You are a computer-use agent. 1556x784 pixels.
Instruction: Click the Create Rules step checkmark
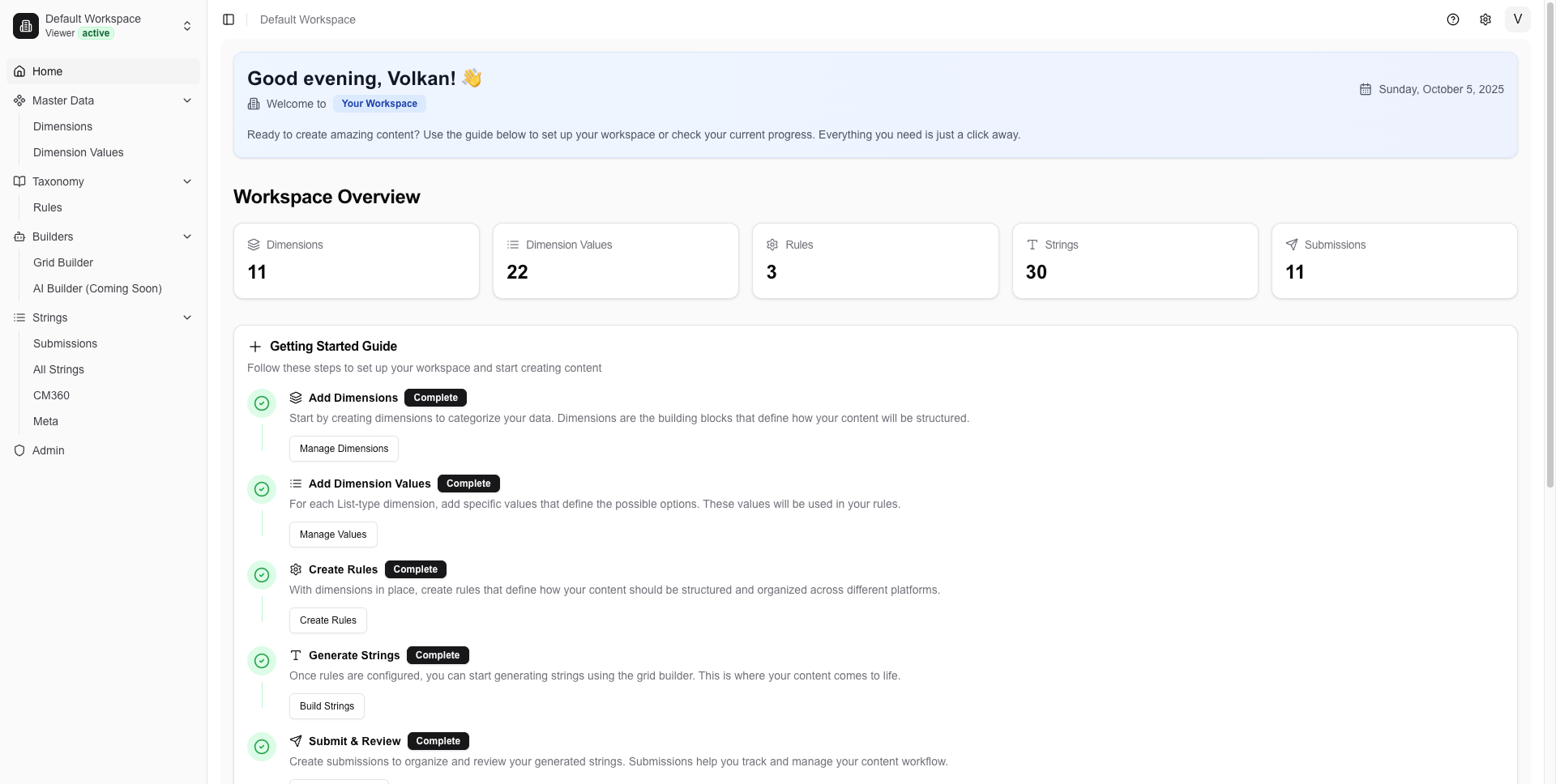pyautogui.click(x=261, y=574)
